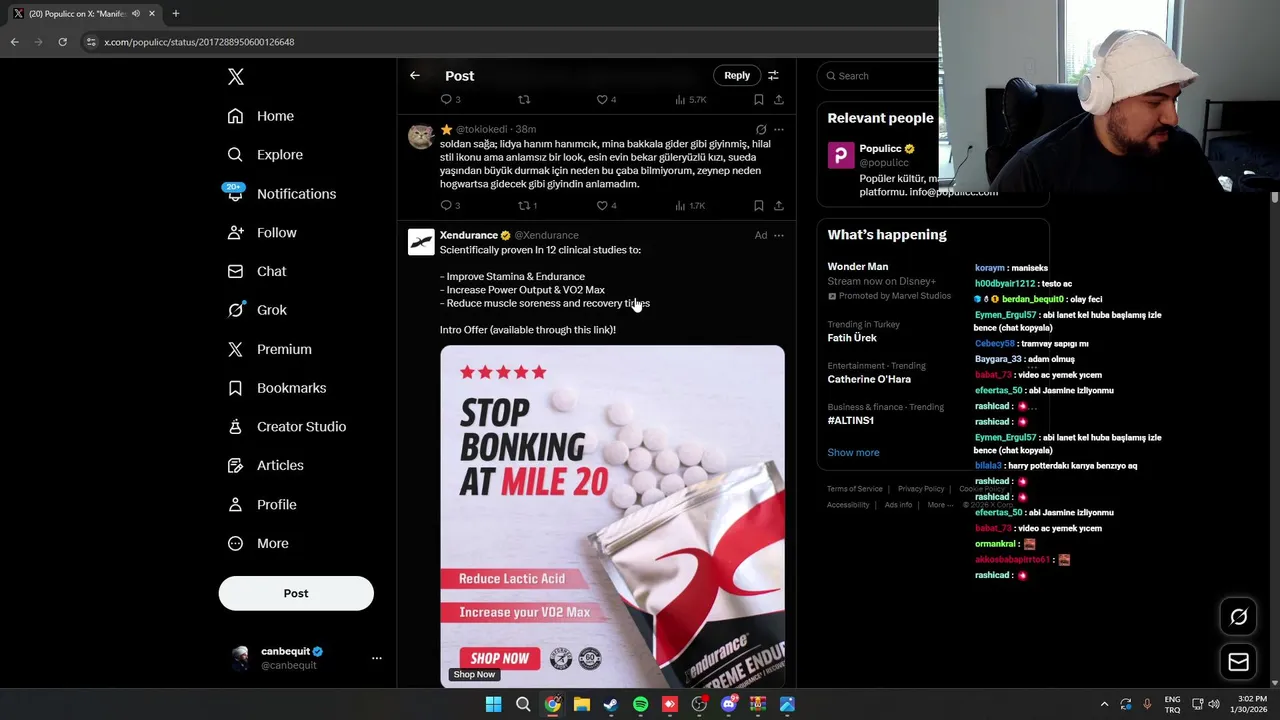
Task: View analytics showing 5.7K views
Action: pos(690,100)
